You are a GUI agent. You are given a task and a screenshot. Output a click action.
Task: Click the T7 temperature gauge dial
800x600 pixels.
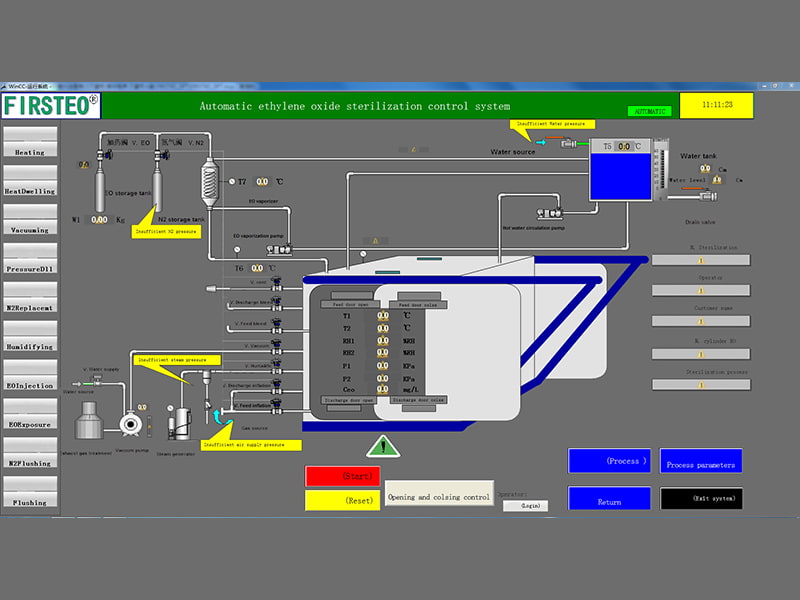pos(232,181)
